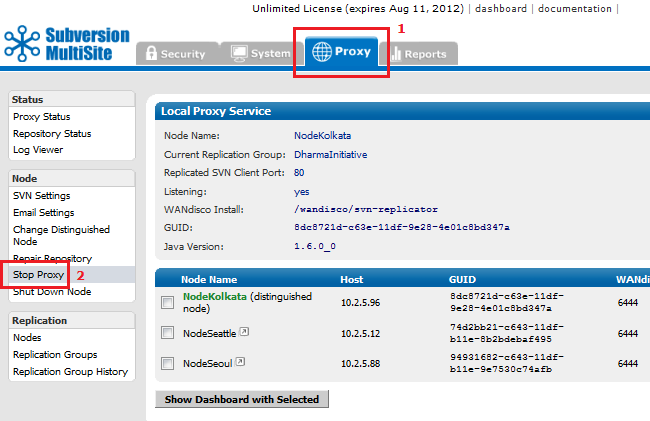Open Email Settings in Node menu

(x=44, y=213)
